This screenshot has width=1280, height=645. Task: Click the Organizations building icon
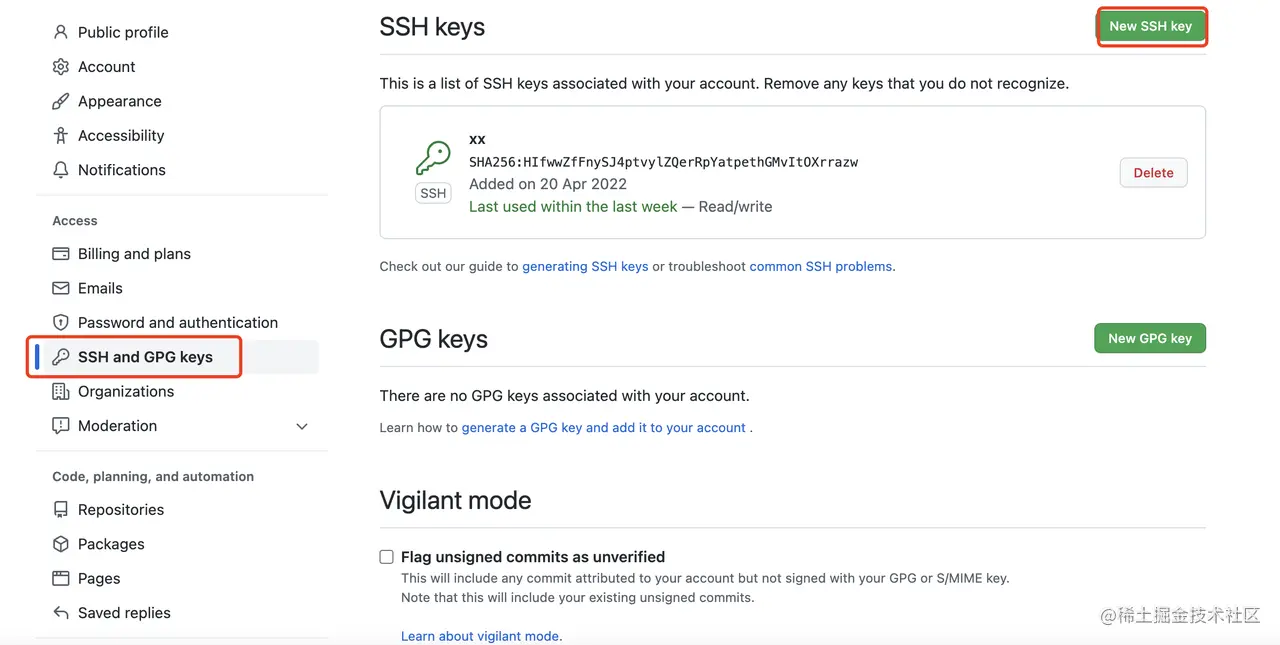[x=61, y=391]
